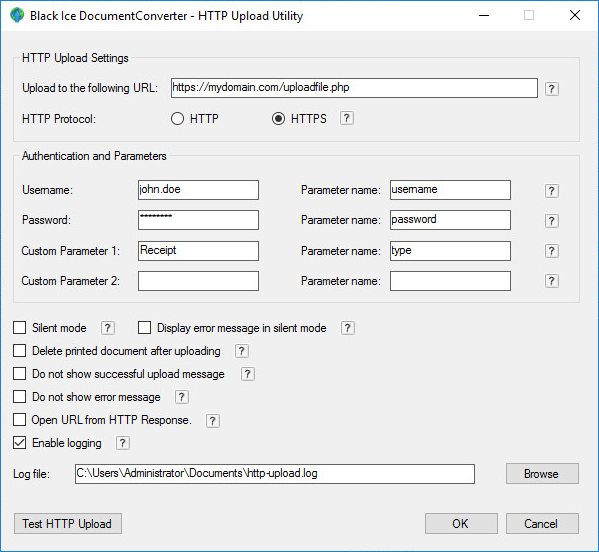Select the HTTP protocol radio button

tap(177, 118)
